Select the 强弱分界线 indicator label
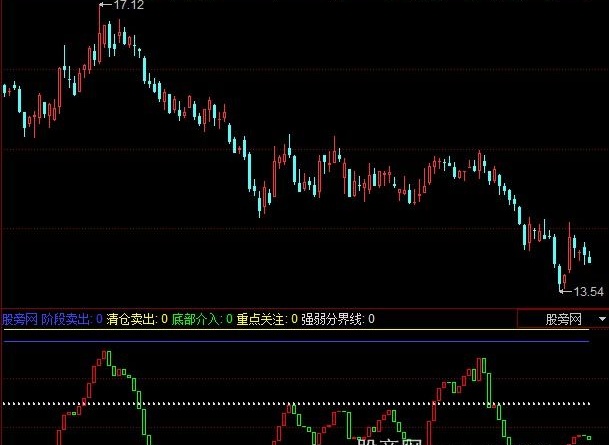This screenshot has width=609, height=445. pos(338,319)
